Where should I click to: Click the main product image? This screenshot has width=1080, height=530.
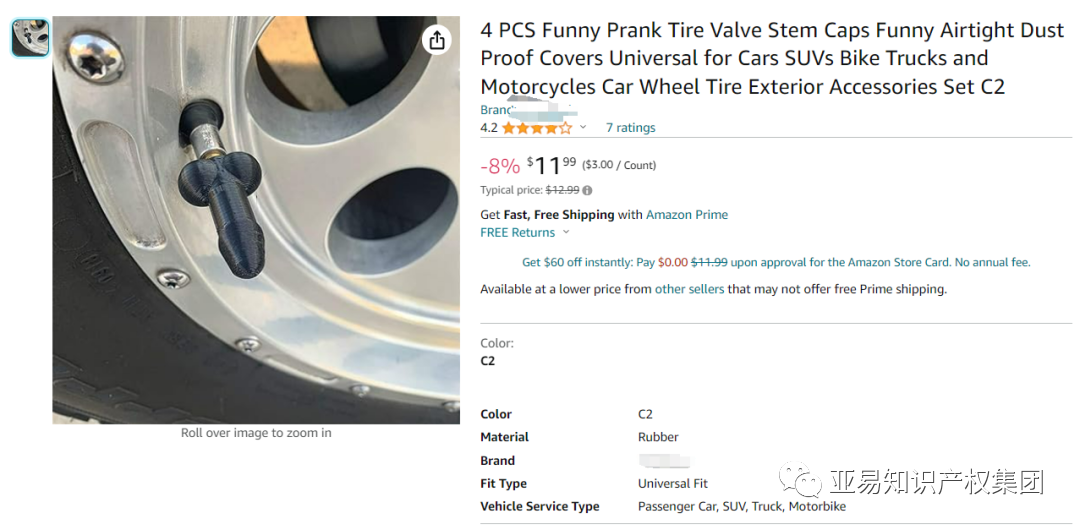point(256,220)
